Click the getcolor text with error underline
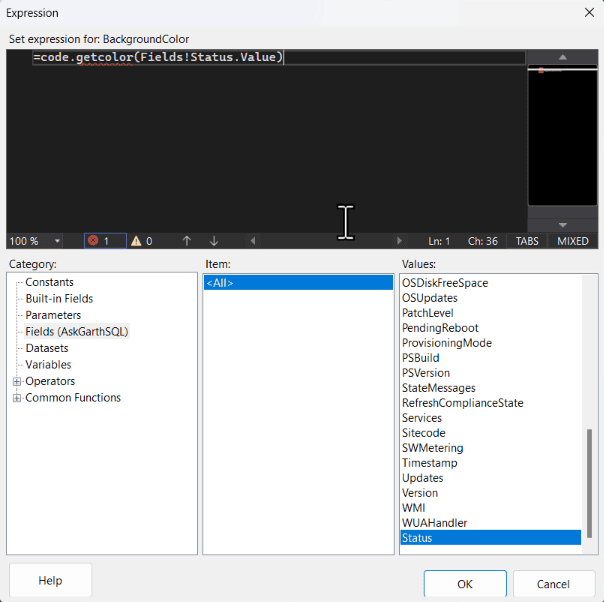The width and height of the screenshot is (604, 602). click(104, 57)
